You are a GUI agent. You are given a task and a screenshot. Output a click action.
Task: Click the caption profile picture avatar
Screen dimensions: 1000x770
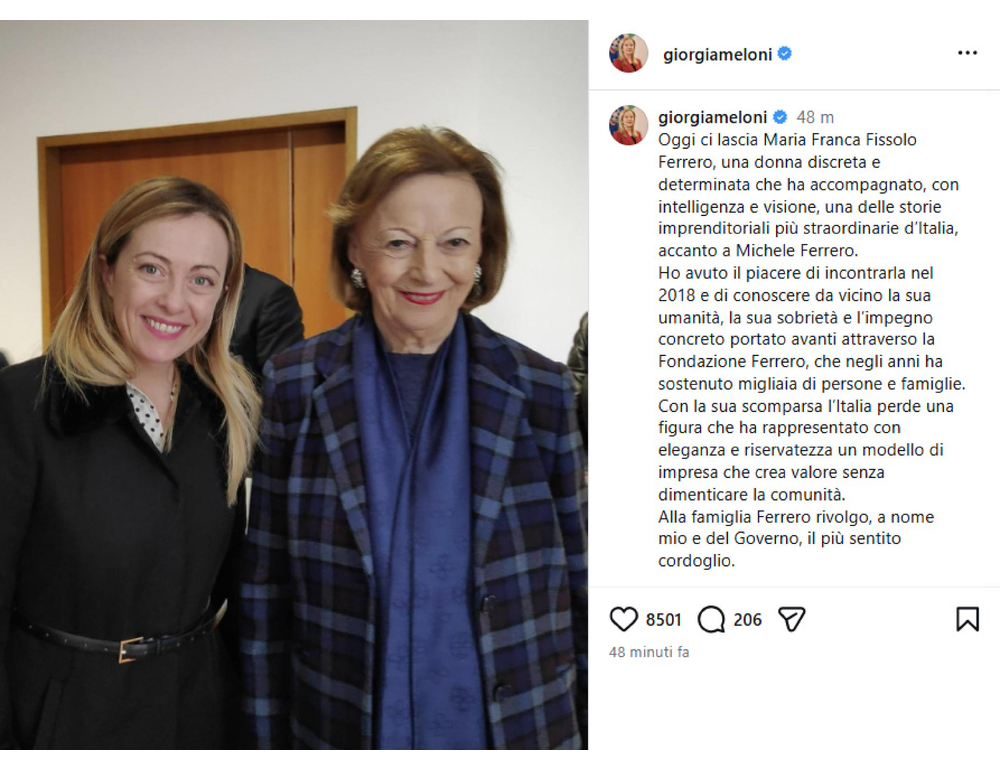point(628,125)
